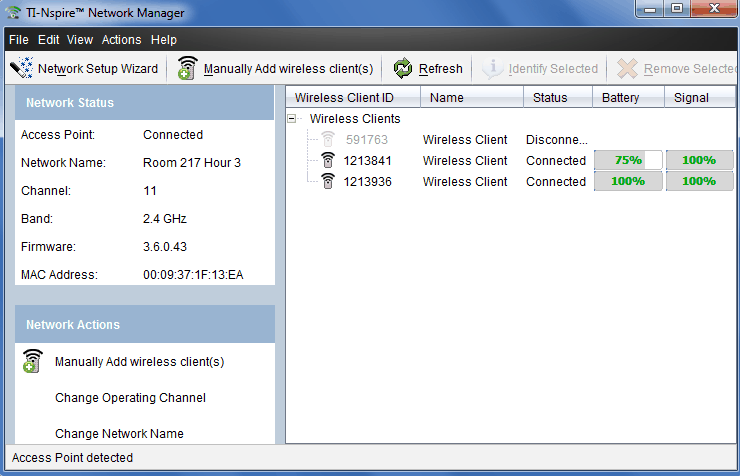740x476 pixels.
Task: Open the Help menu
Action: click(164, 40)
